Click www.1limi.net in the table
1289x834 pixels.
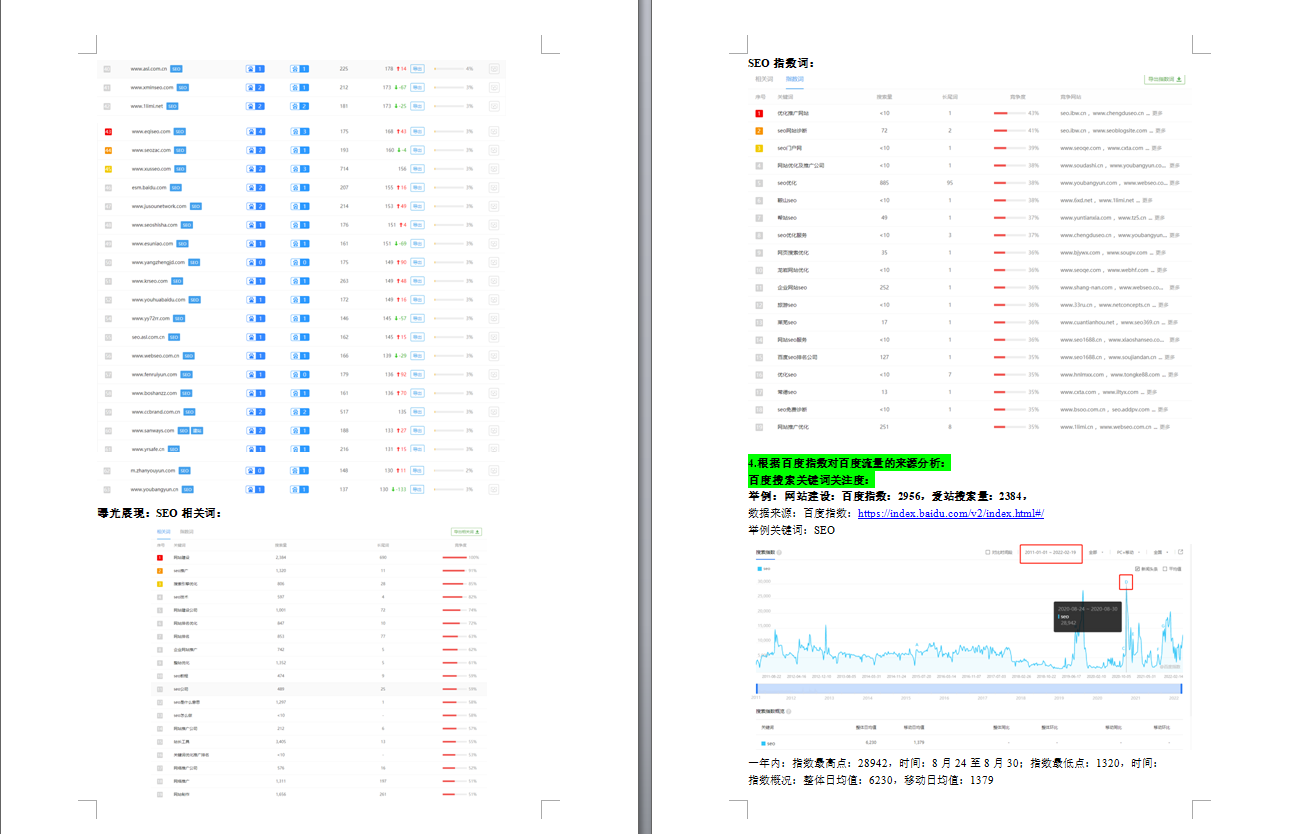(147, 106)
